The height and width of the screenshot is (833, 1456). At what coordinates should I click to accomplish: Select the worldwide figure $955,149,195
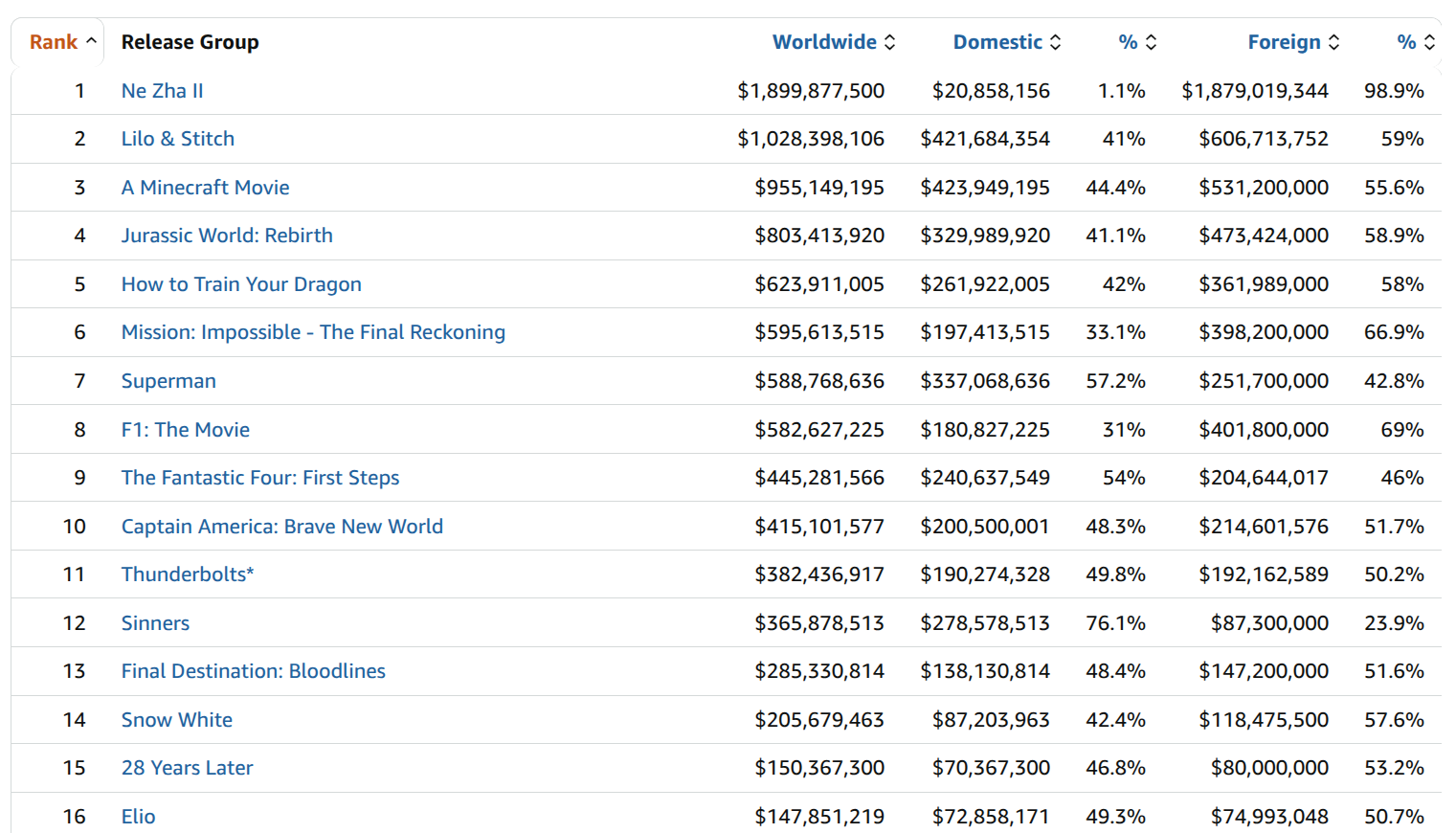coord(819,188)
